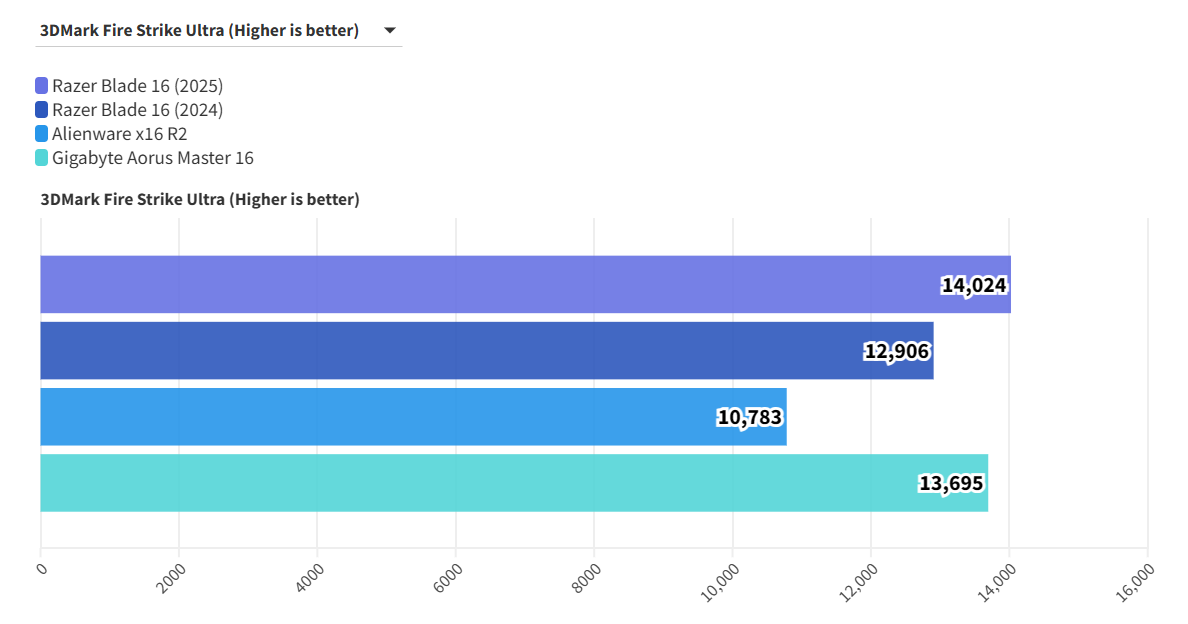This screenshot has width=1188, height=624.
Task: Toggle Gigabyte Aorus Master 16 legend label
Action: coord(153,158)
